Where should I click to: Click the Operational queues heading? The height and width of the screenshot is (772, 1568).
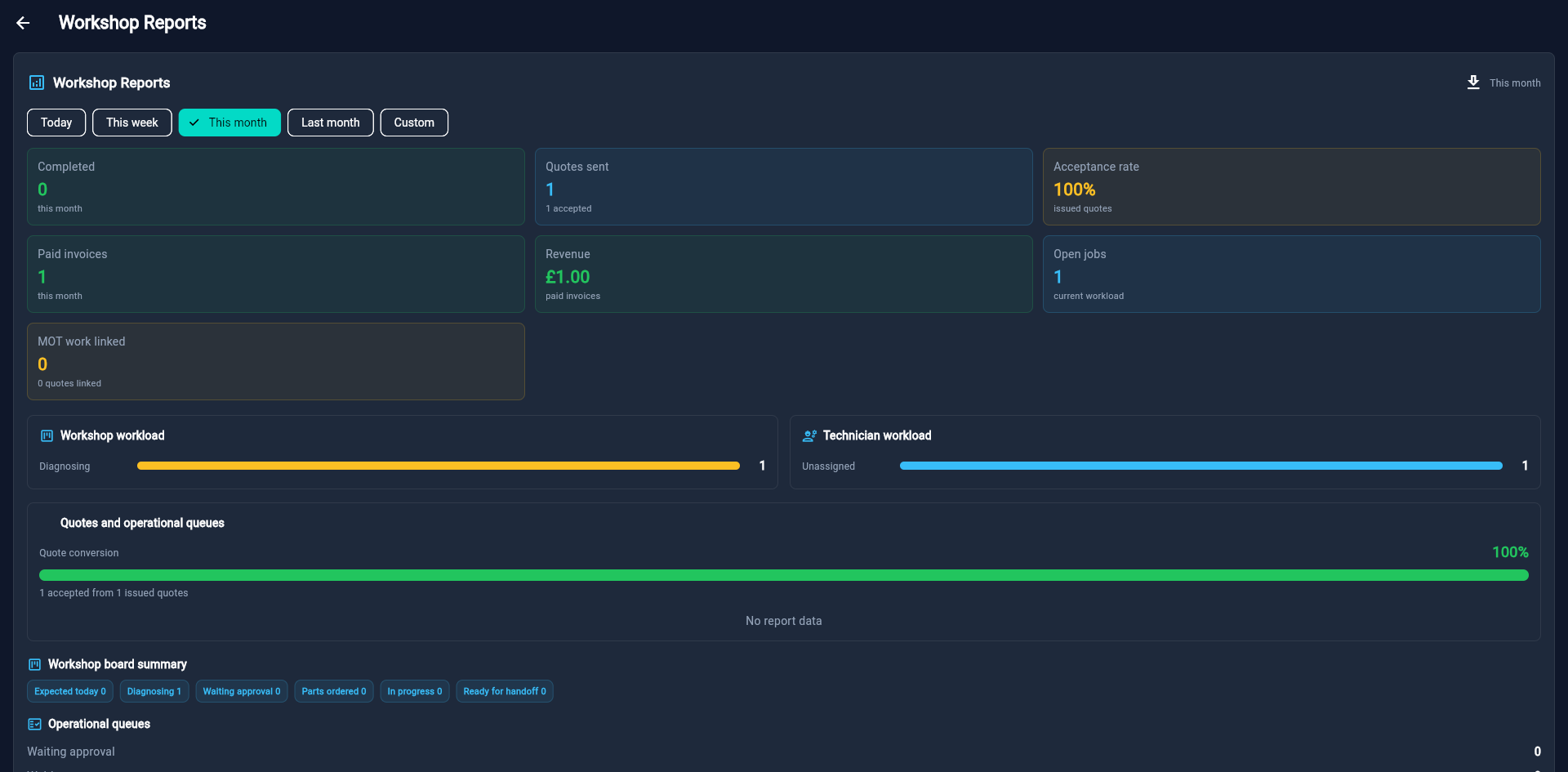point(99,724)
